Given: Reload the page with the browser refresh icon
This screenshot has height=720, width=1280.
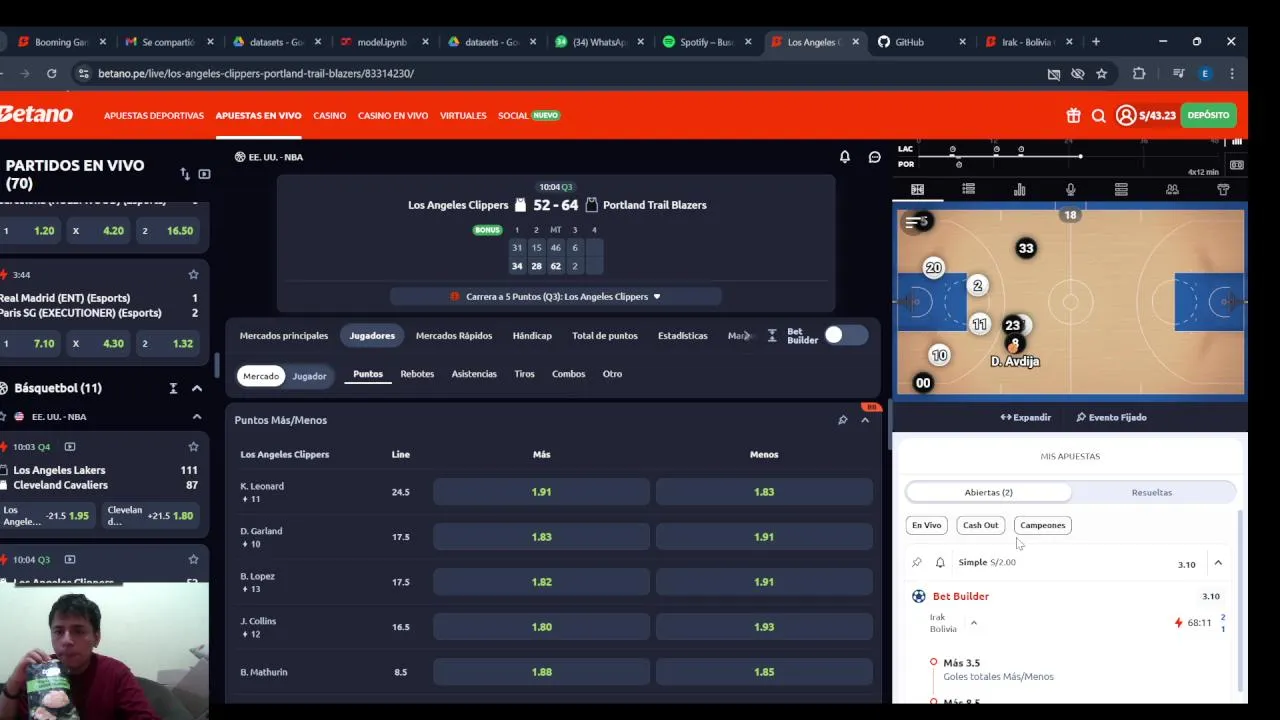Looking at the screenshot, I should pos(51,73).
